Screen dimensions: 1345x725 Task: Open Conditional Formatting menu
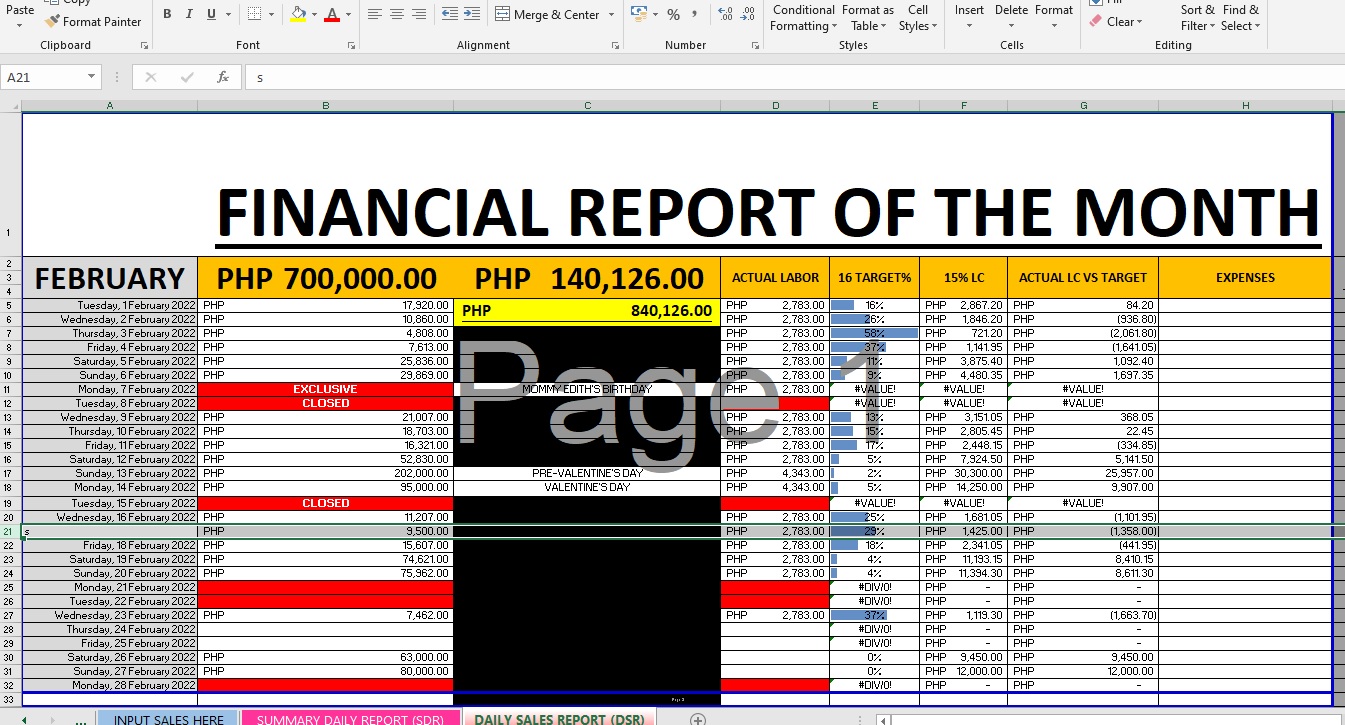803,18
